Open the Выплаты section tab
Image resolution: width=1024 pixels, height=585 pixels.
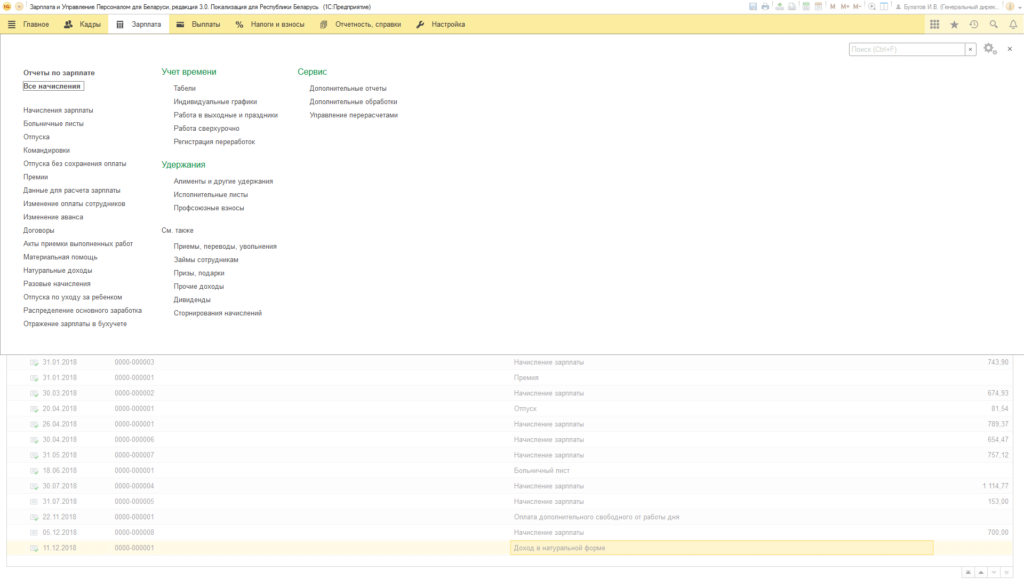point(198,24)
